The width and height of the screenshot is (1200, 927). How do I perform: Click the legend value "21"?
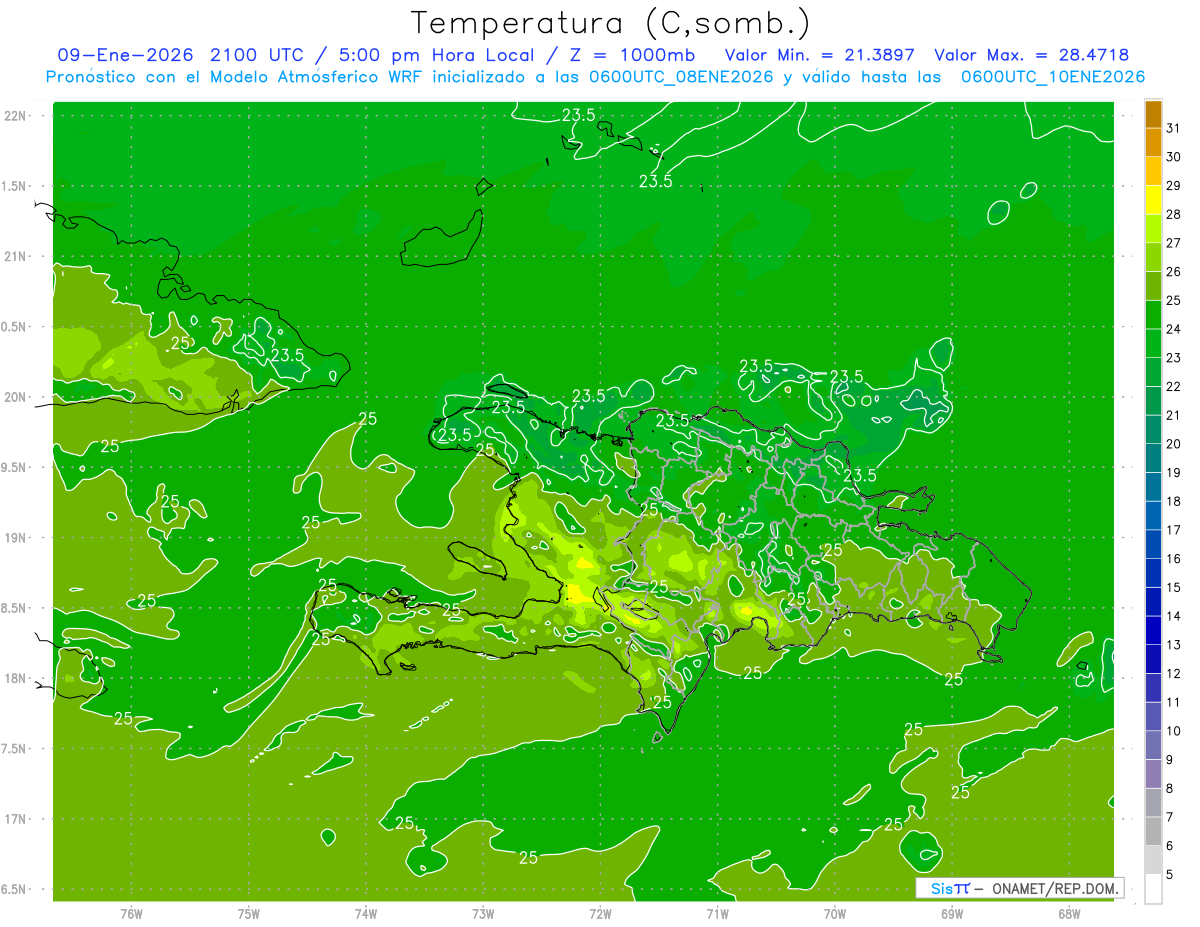click(1174, 415)
